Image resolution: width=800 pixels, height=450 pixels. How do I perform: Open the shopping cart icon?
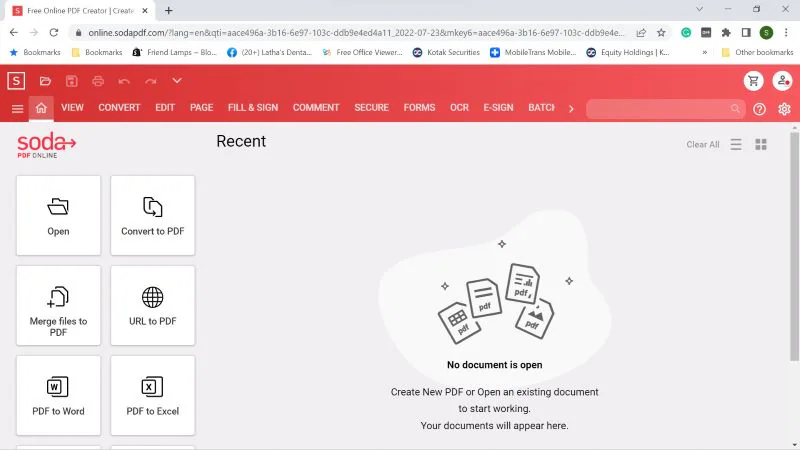(x=754, y=81)
